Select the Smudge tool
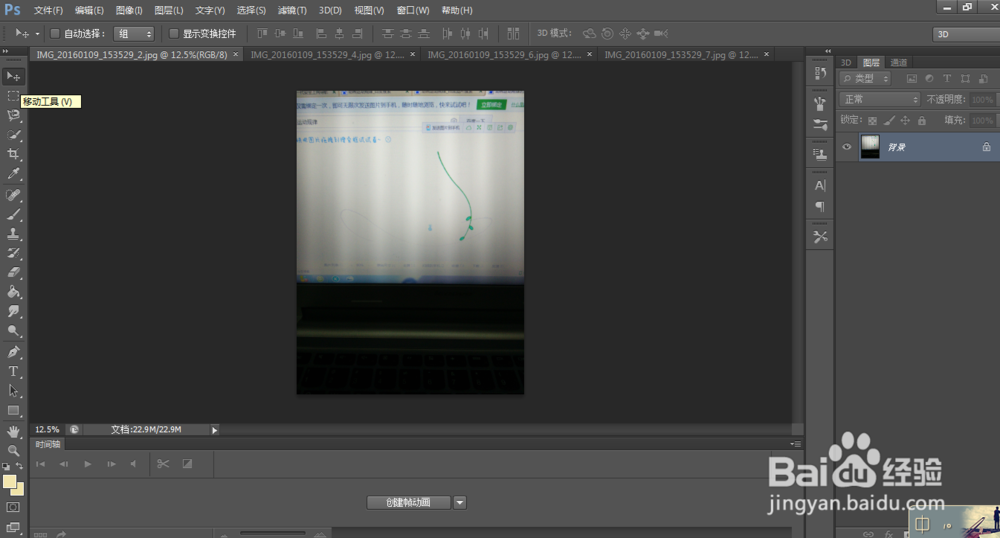Image resolution: width=1000 pixels, height=538 pixels. pos(13,311)
